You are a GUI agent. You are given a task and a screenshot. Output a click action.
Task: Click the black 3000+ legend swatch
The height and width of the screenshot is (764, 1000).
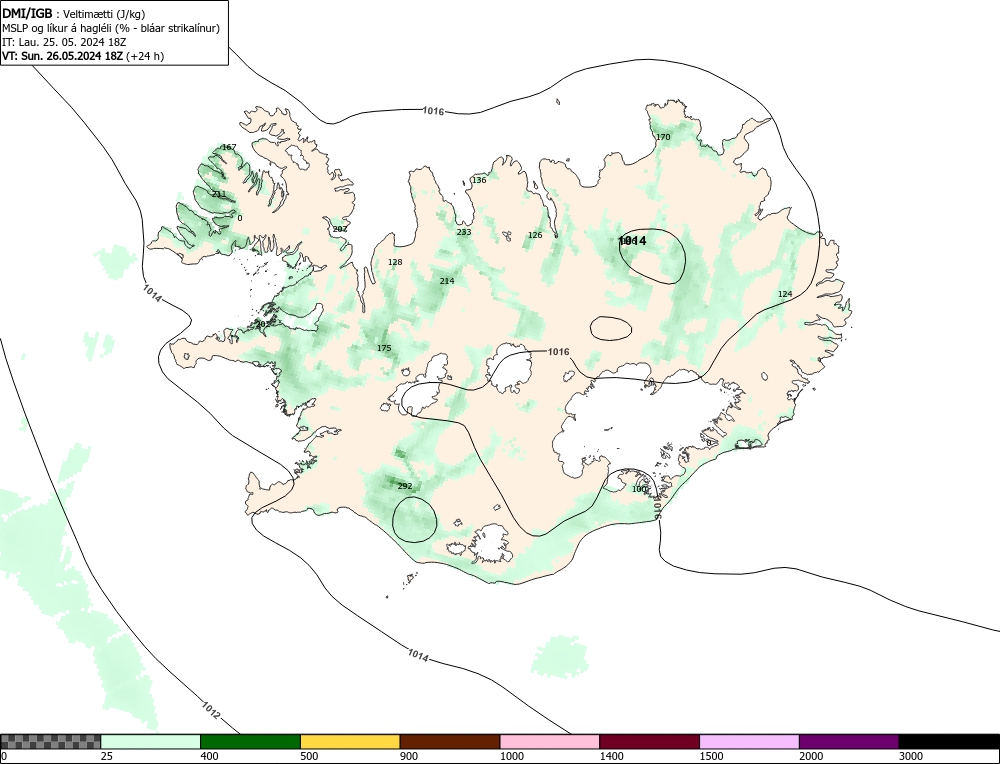(x=949, y=741)
